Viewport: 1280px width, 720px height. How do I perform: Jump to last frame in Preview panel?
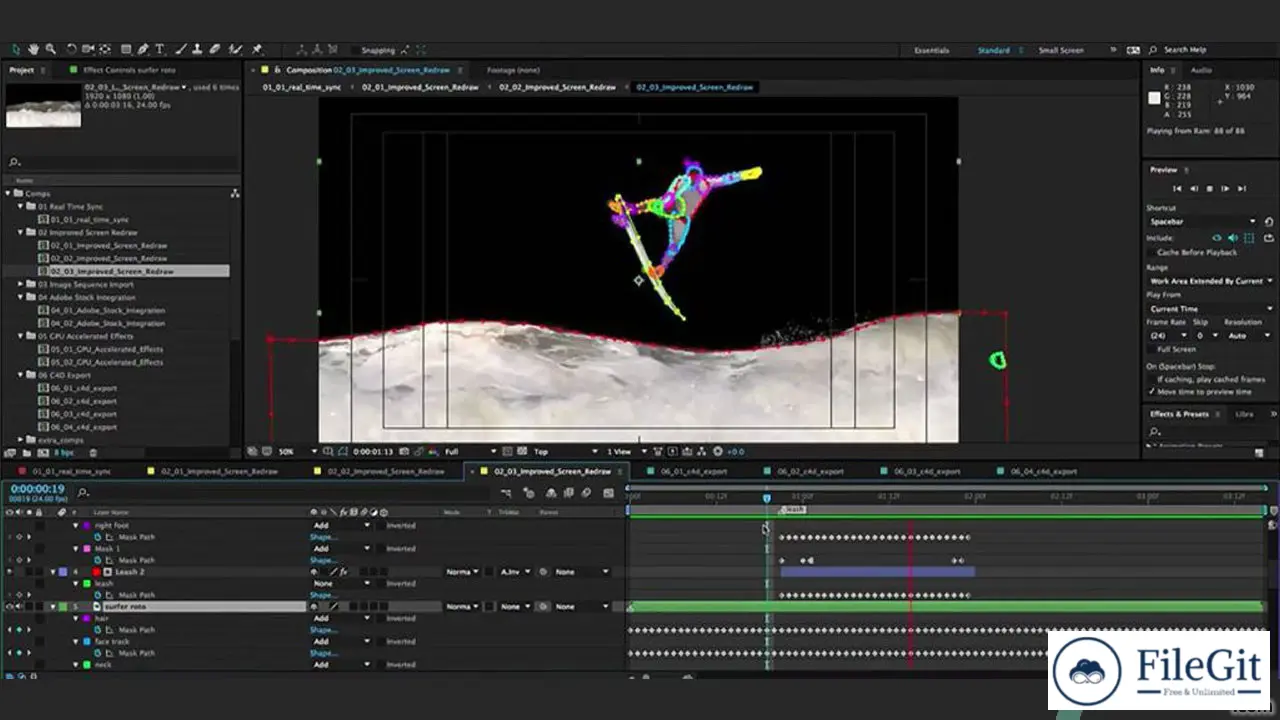click(x=1242, y=188)
